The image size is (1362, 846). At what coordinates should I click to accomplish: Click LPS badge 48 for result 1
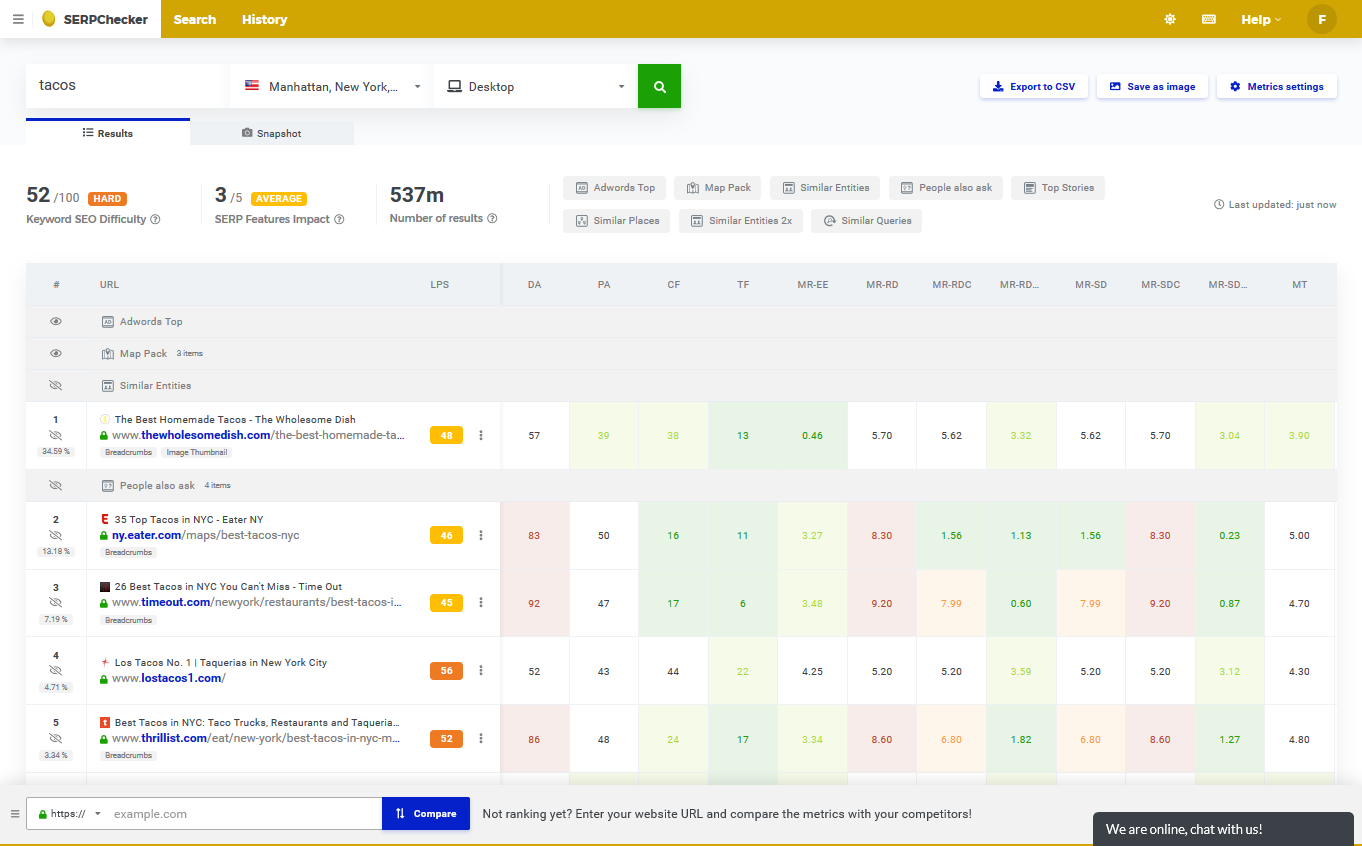(x=446, y=435)
